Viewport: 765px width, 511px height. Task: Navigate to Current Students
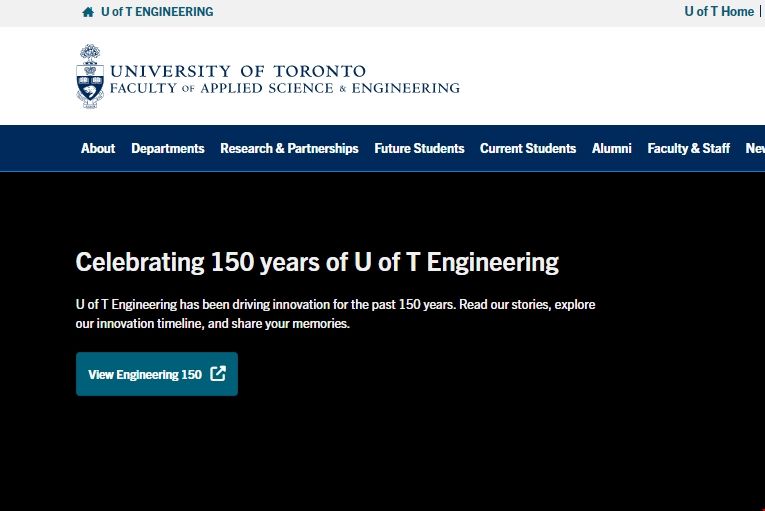click(528, 148)
